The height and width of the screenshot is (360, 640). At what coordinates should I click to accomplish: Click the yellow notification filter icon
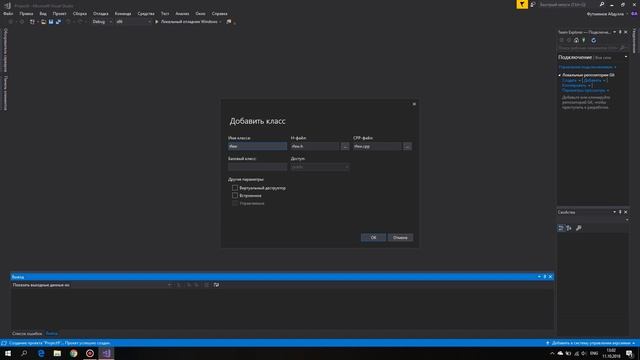522,4
